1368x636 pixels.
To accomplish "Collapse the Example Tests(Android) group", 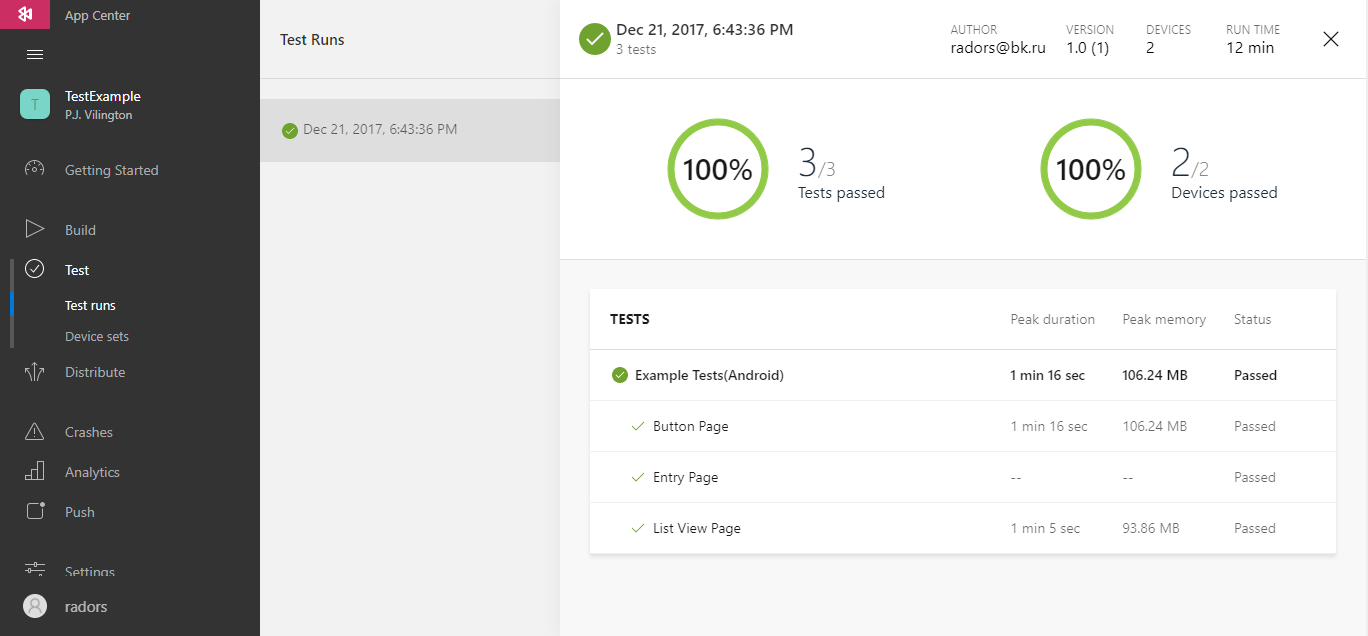I will (709, 376).
